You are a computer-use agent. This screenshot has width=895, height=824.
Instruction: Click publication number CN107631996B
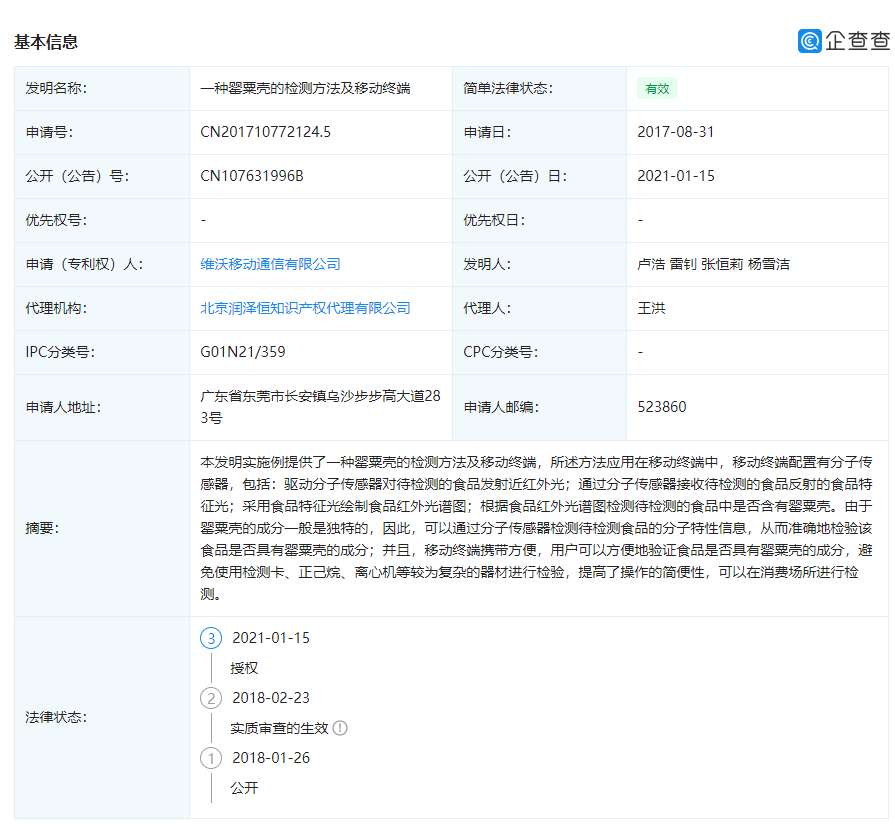pyautogui.click(x=252, y=176)
